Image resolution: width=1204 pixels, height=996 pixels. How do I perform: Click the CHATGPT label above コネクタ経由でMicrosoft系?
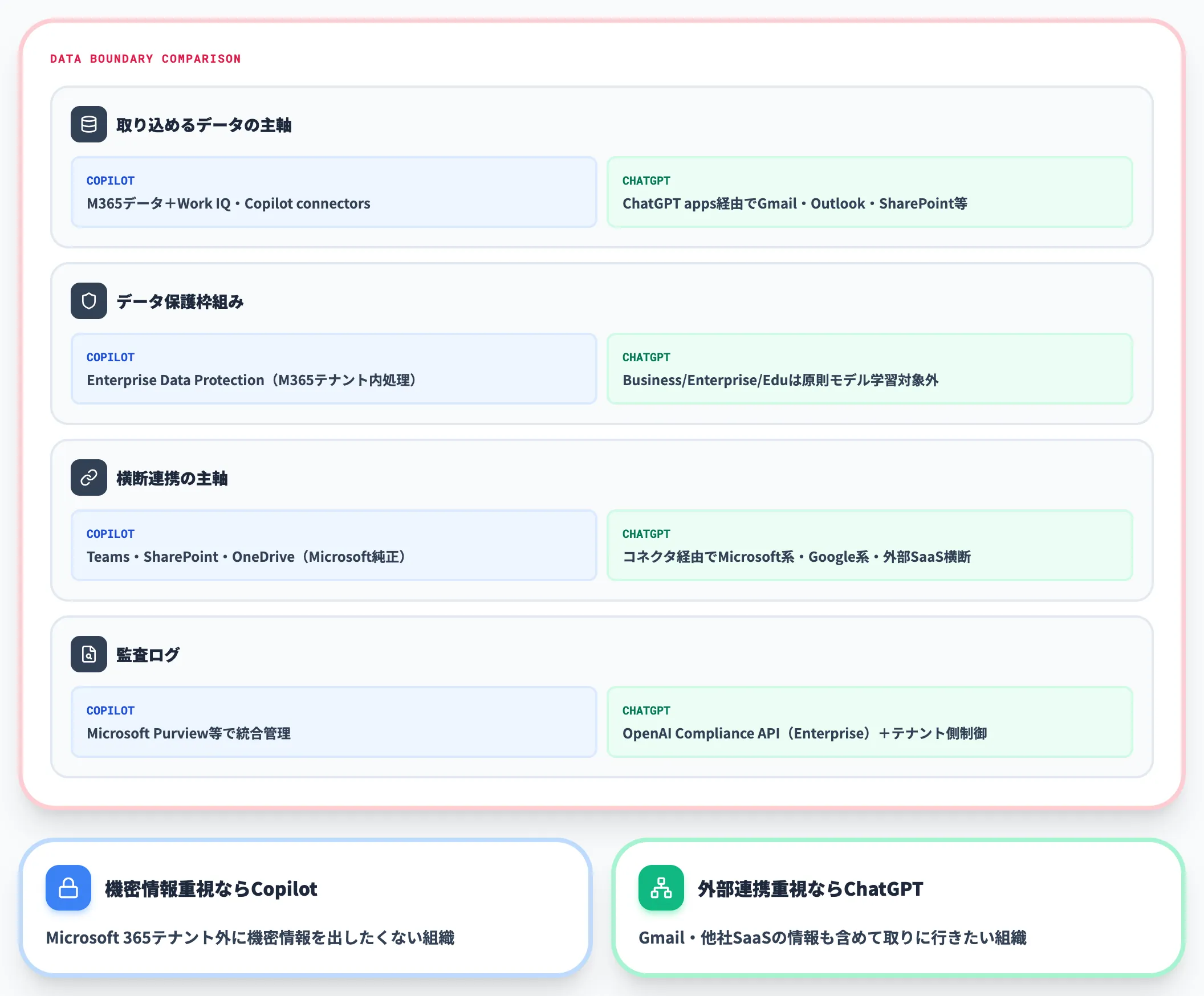pos(646,533)
